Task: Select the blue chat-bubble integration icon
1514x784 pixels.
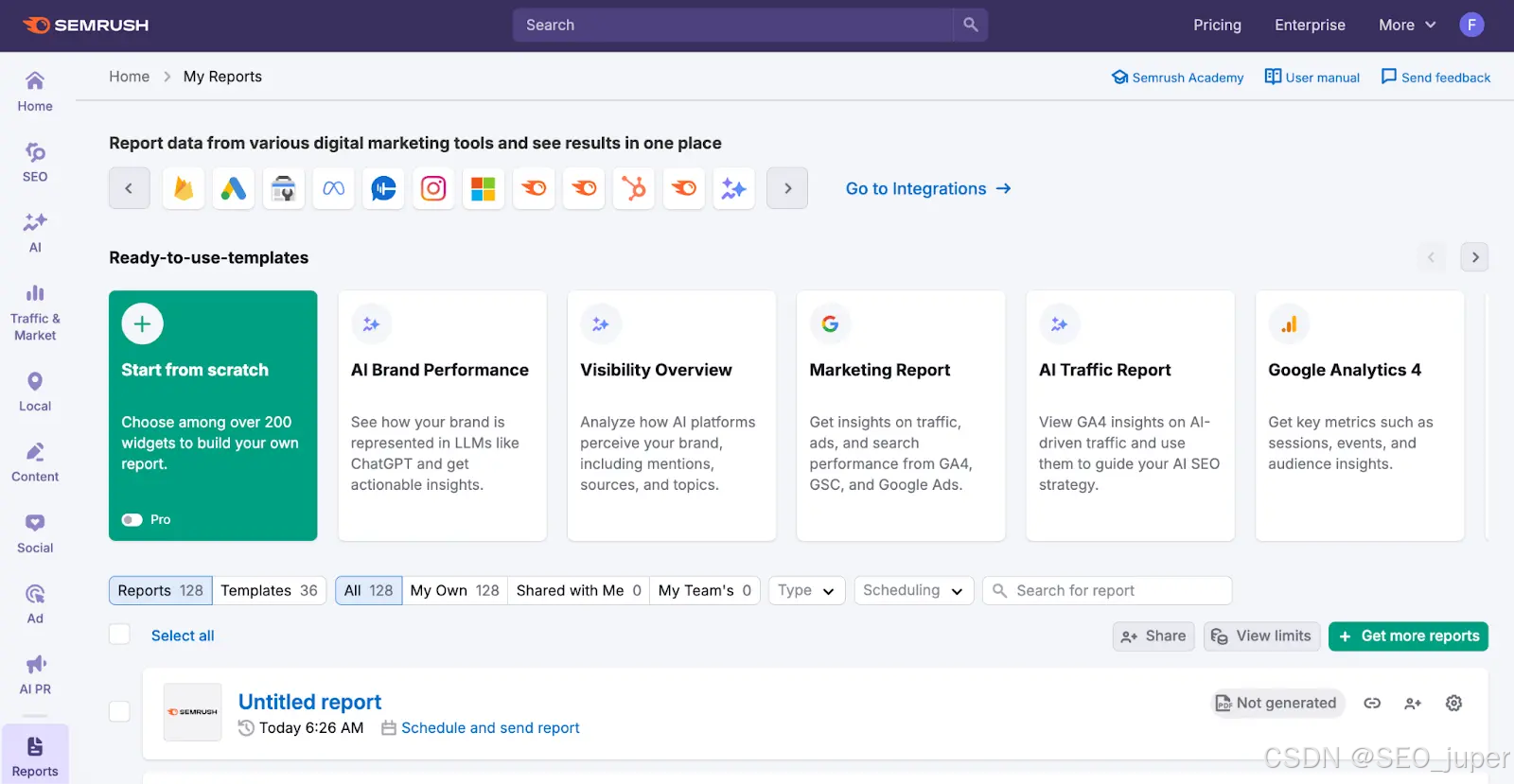Action: coord(383,189)
